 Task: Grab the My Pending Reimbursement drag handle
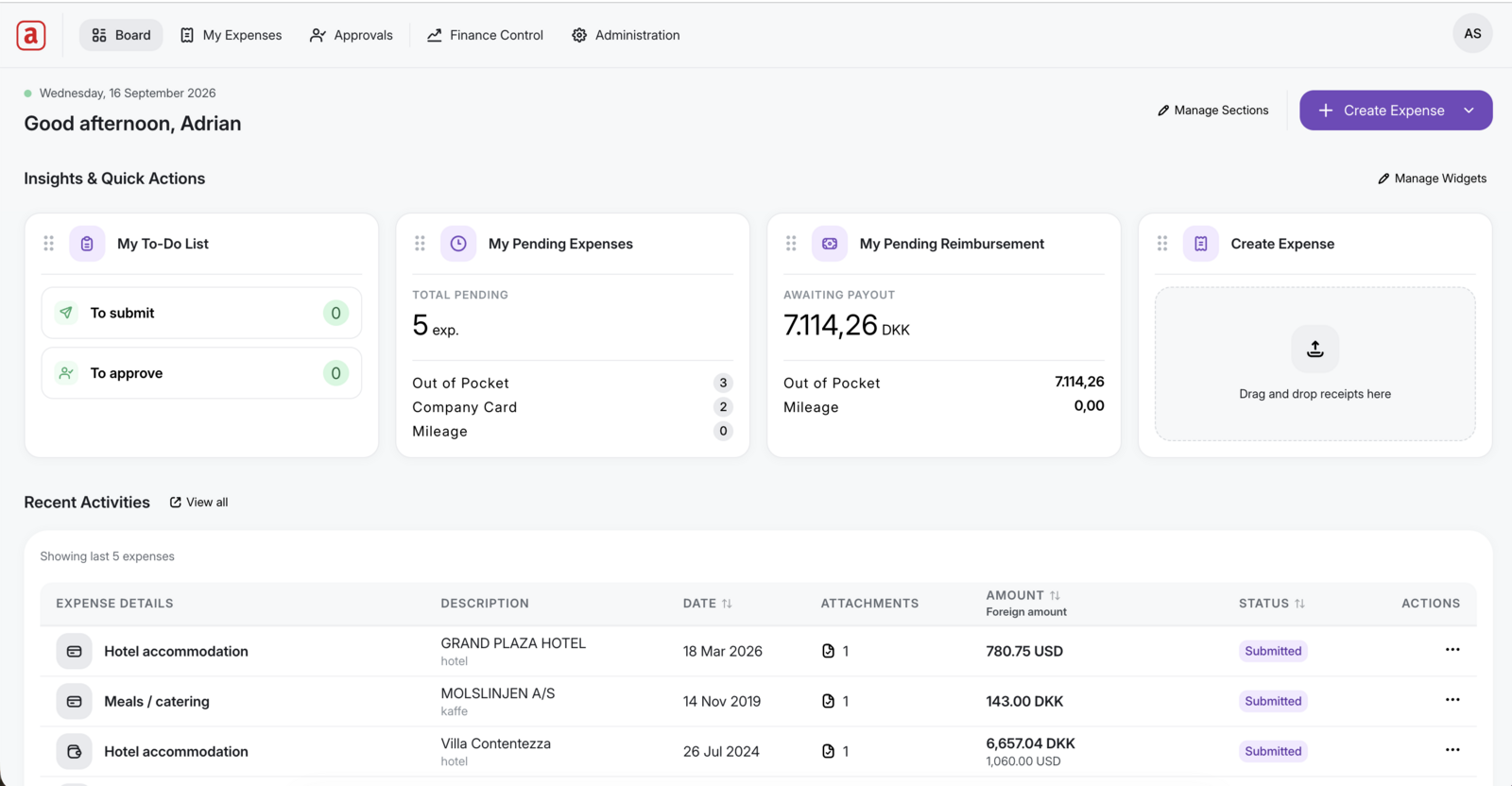click(791, 244)
